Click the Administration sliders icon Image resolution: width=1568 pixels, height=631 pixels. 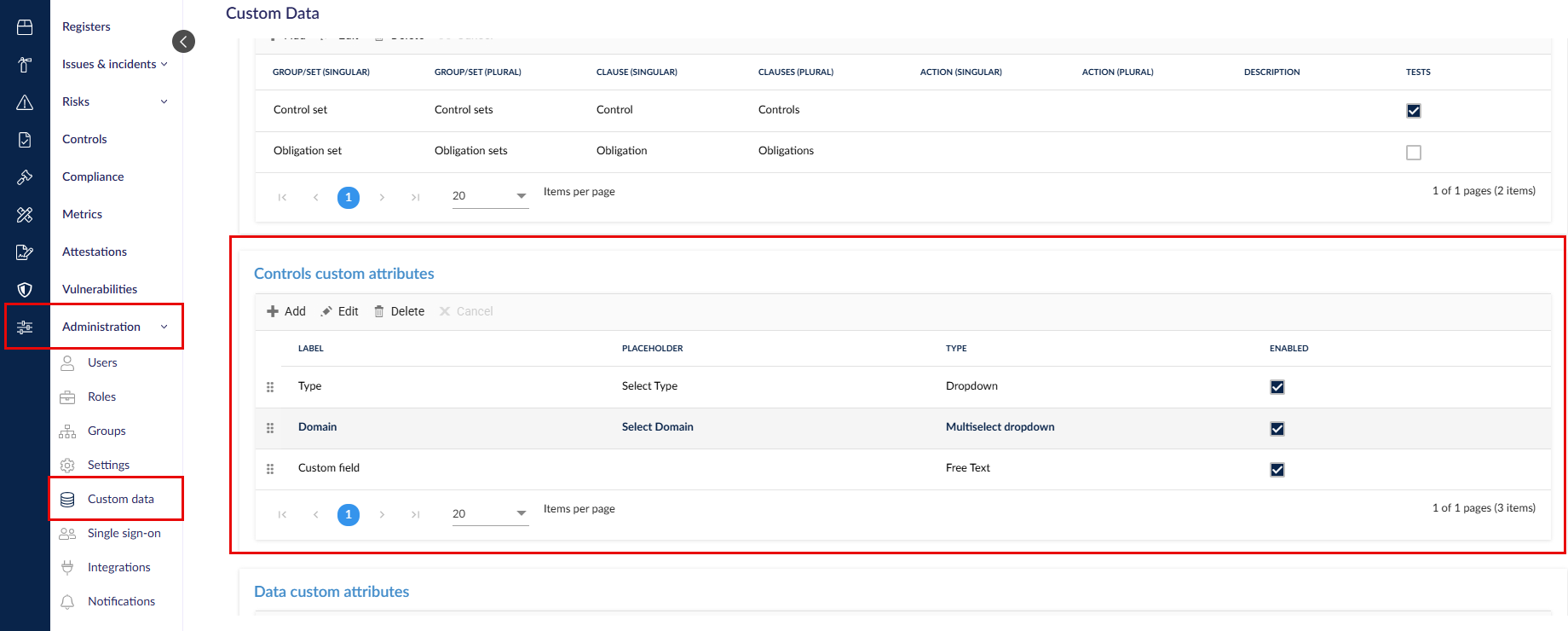pyautogui.click(x=25, y=327)
